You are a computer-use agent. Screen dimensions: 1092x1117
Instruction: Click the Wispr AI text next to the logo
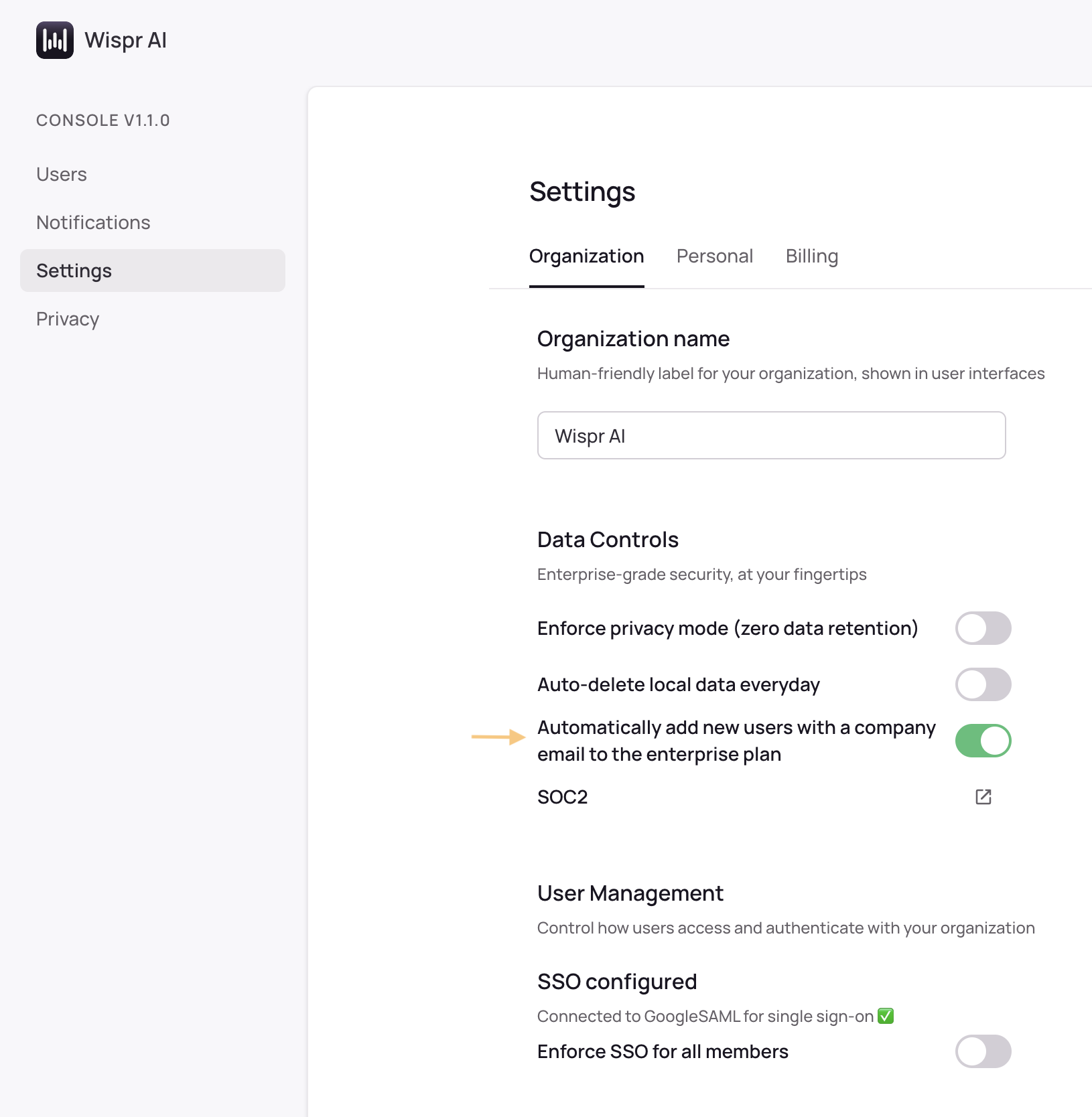click(x=126, y=40)
